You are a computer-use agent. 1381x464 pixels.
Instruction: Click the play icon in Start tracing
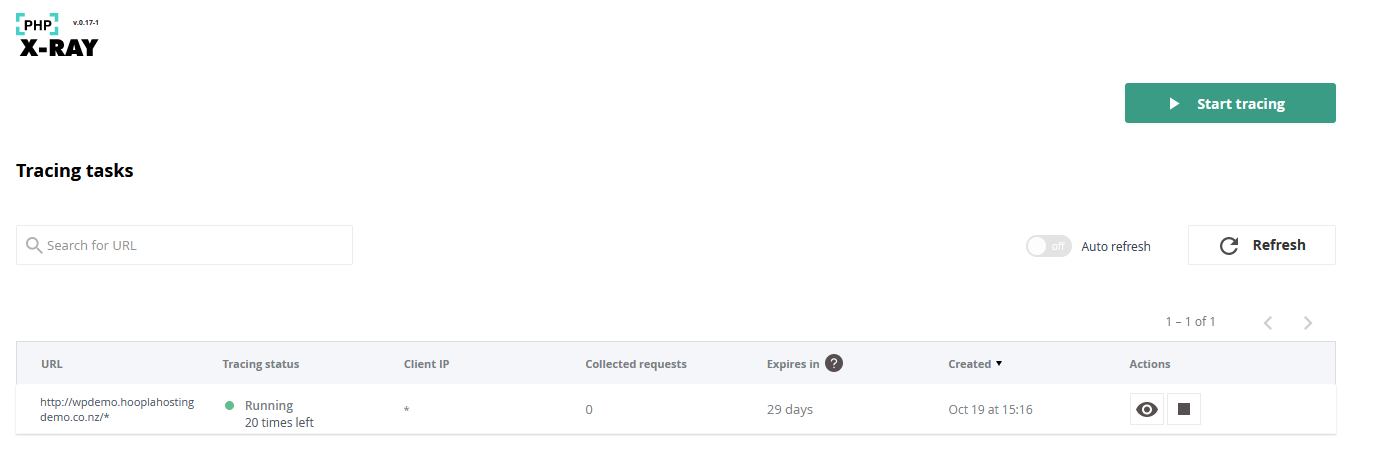(x=1175, y=104)
